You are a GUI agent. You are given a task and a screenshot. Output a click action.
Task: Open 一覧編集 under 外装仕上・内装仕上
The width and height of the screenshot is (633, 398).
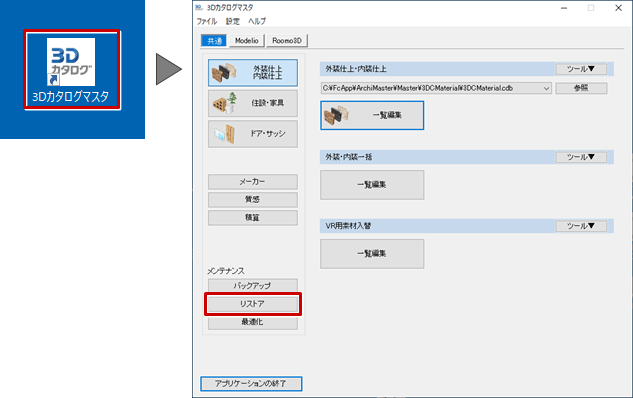pos(372,115)
